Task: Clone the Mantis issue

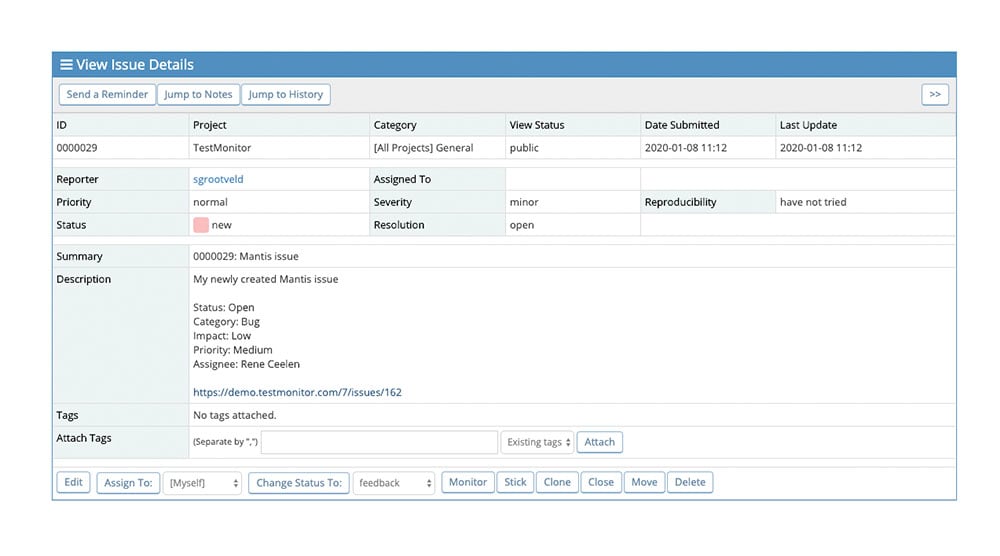Action: [557, 482]
